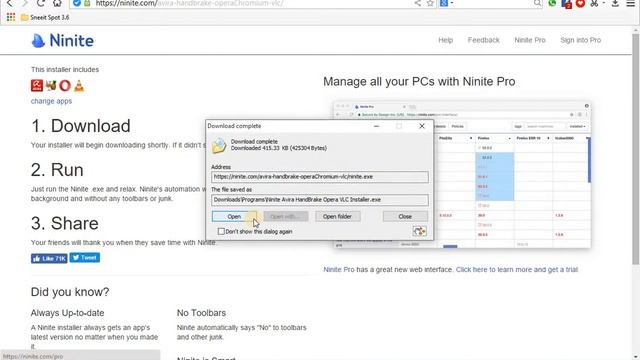
Task: Open the browser hamburger menu
Action: pyautogui.click(x=631, y=3)
